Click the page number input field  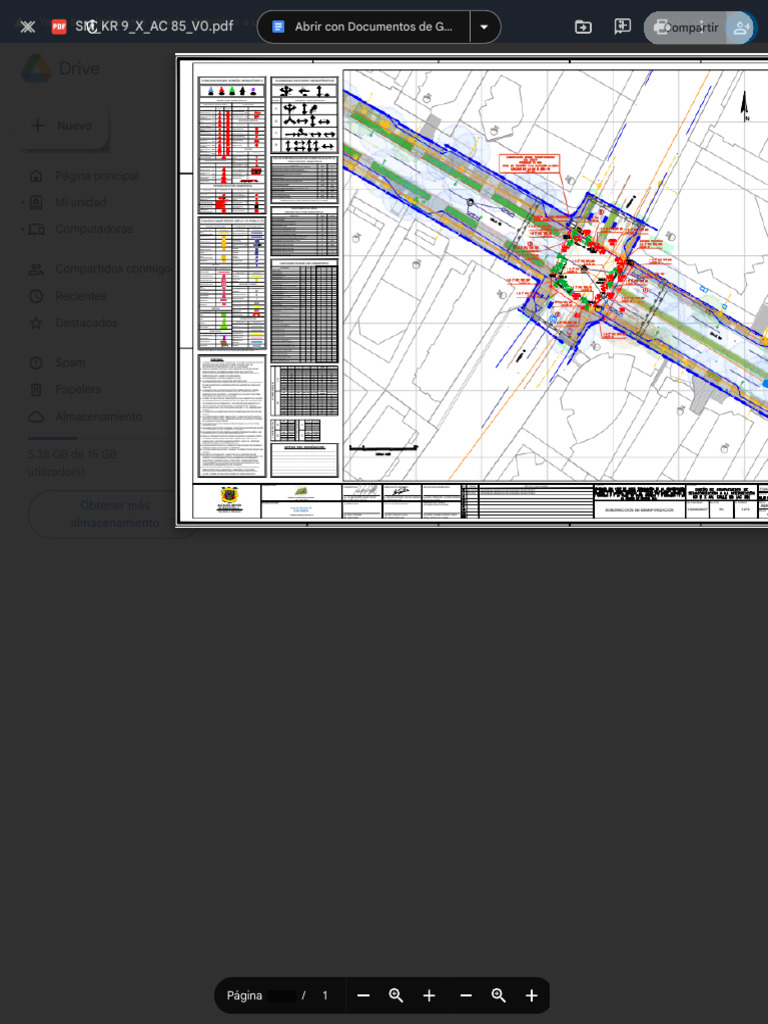[x=281, y=995]
